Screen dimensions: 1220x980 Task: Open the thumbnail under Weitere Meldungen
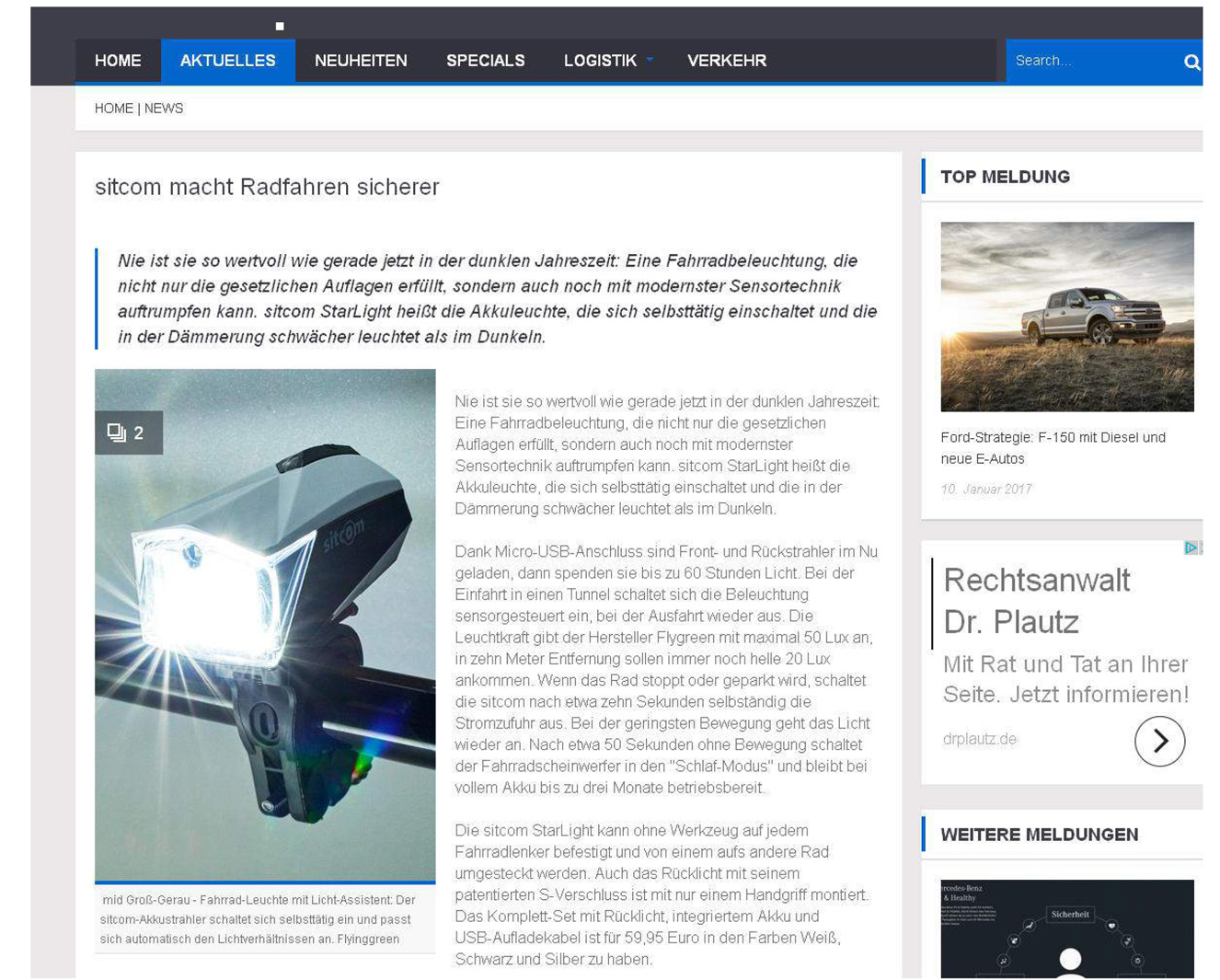coord(1066,928)
